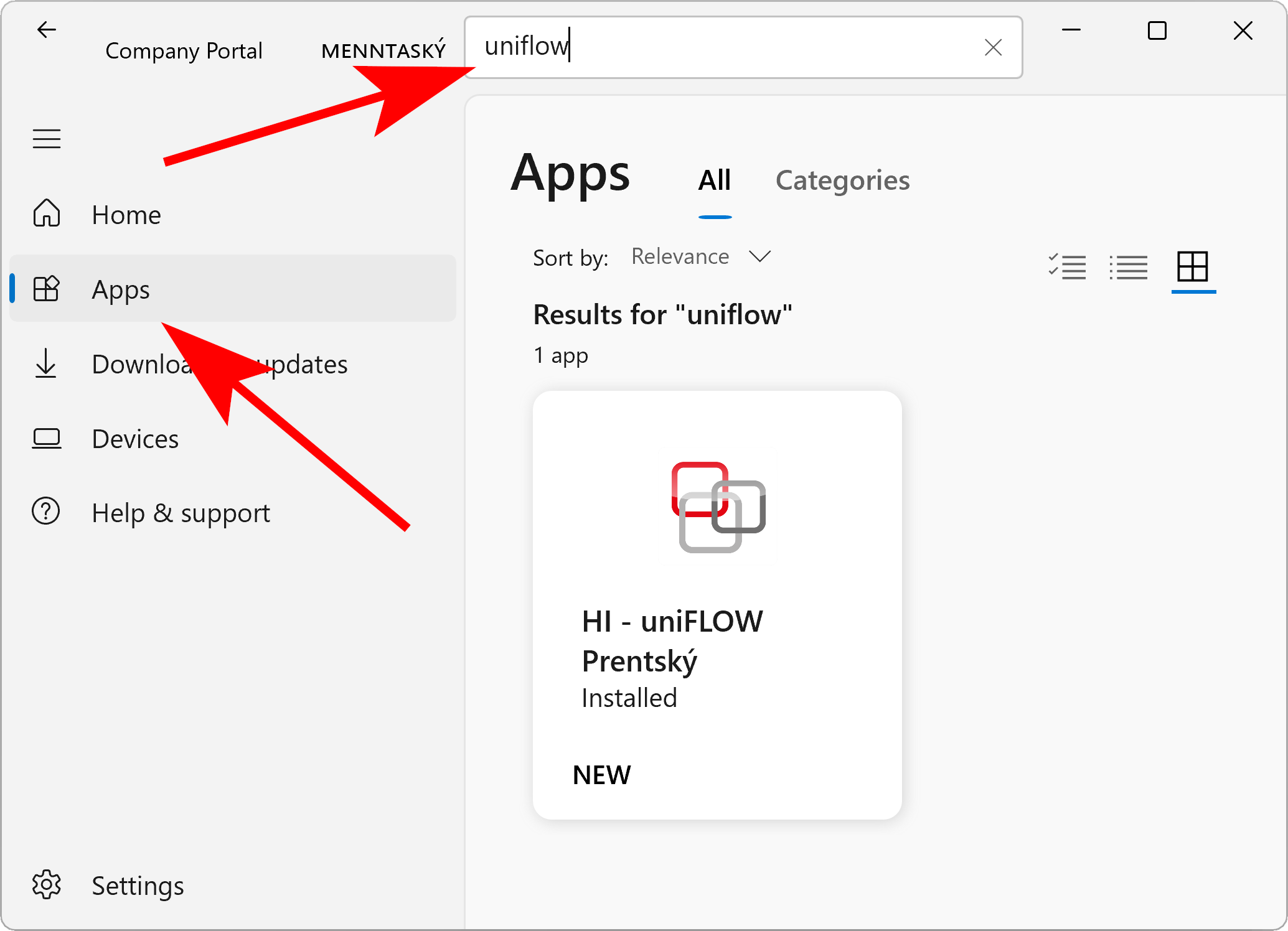Open Devices in the sidebar
This screenshot has width=1288, height=931.
tap(233, 439)
